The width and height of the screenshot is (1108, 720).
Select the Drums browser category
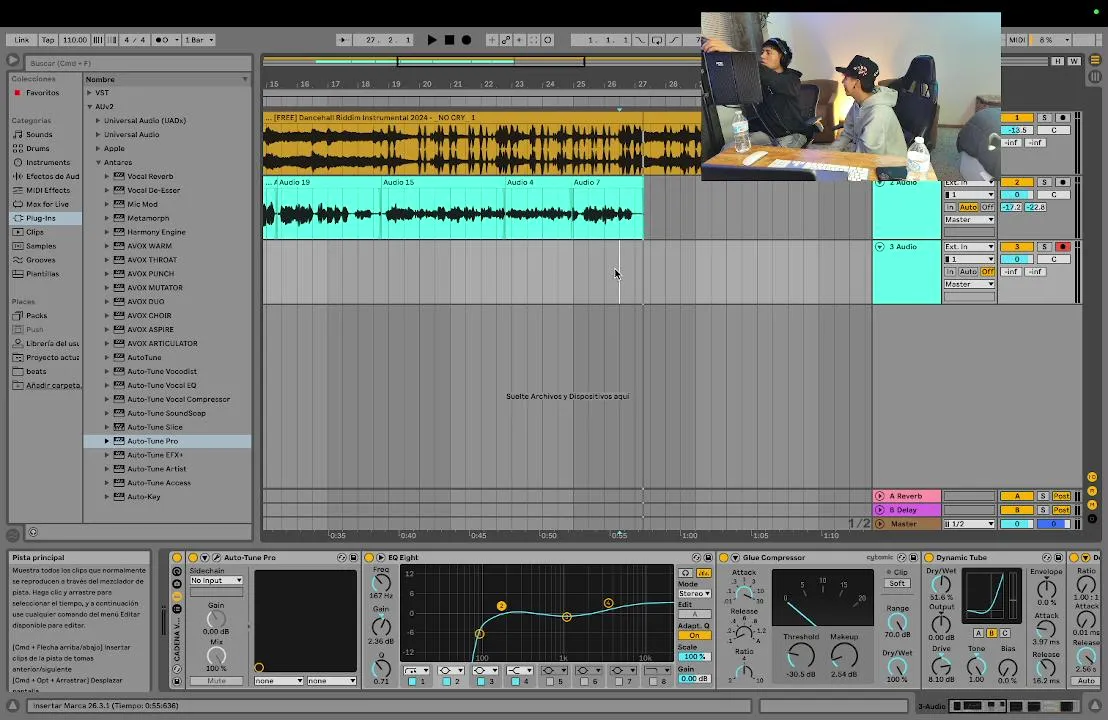37,148
